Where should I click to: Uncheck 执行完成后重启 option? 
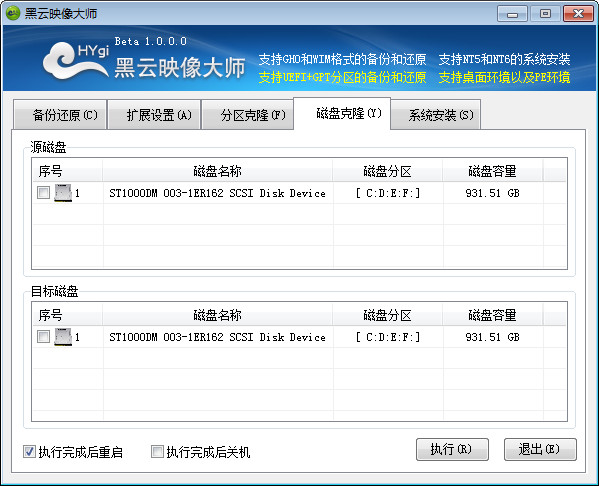pos(29,452)
